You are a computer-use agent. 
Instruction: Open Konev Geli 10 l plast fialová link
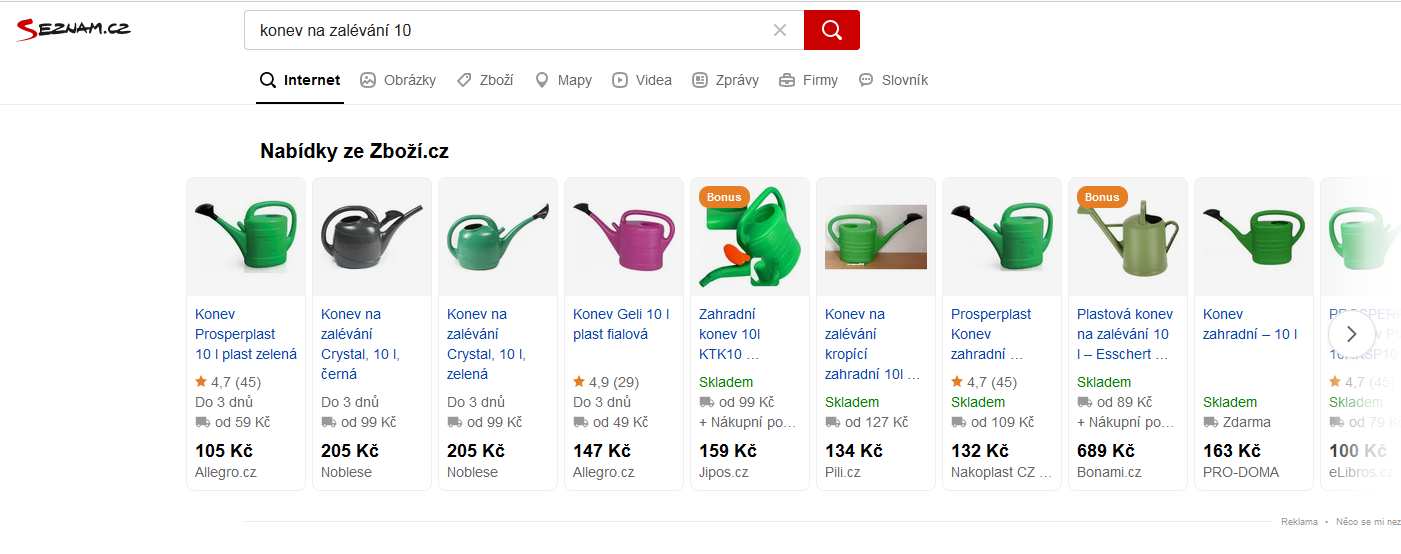pos(621,324)
